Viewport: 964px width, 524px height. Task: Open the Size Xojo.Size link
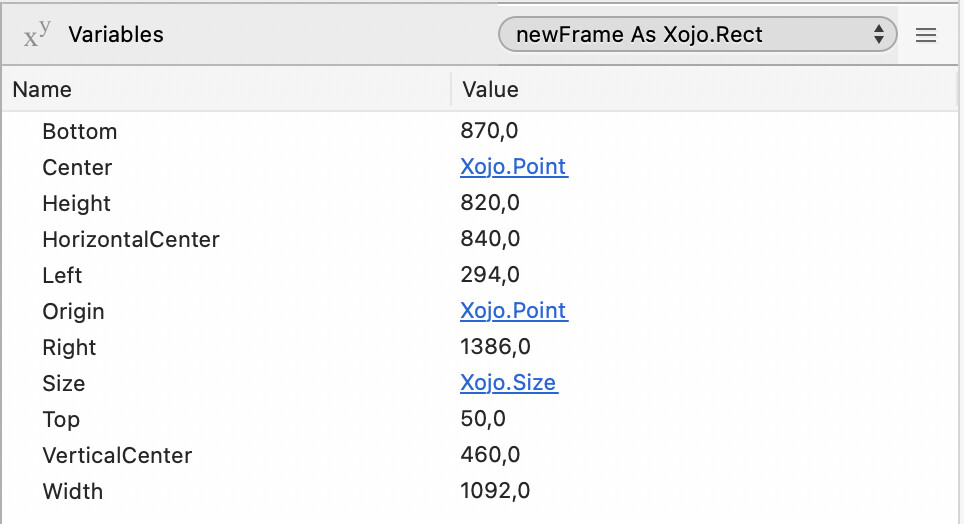(x=509, y=383)
